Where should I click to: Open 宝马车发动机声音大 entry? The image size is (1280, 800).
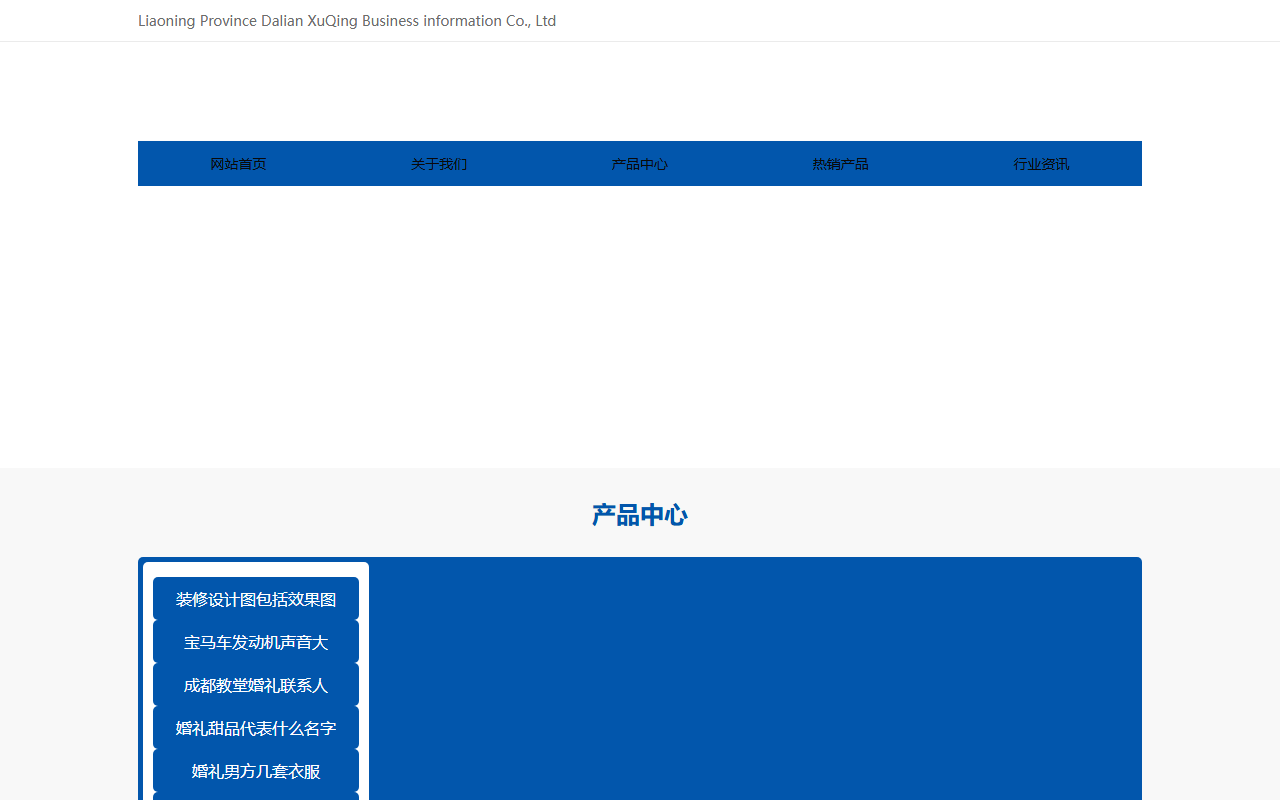point(256,642)
